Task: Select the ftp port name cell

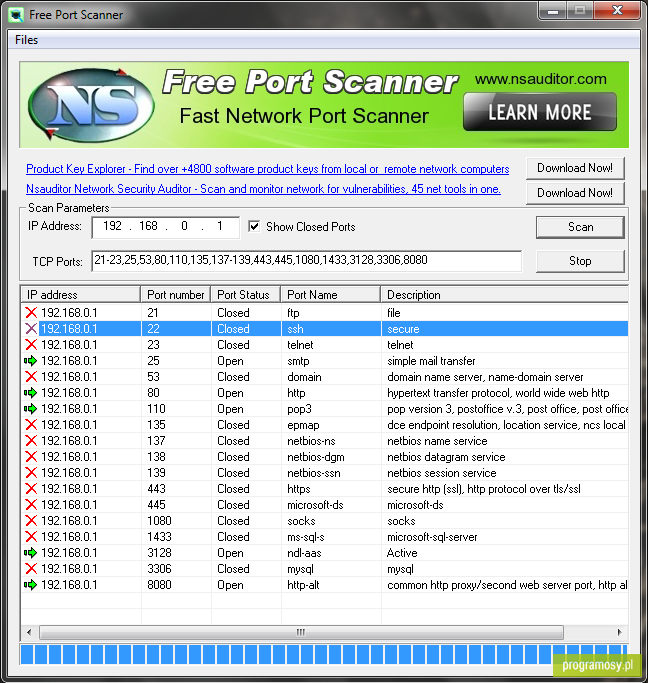Action: (293, 313)
